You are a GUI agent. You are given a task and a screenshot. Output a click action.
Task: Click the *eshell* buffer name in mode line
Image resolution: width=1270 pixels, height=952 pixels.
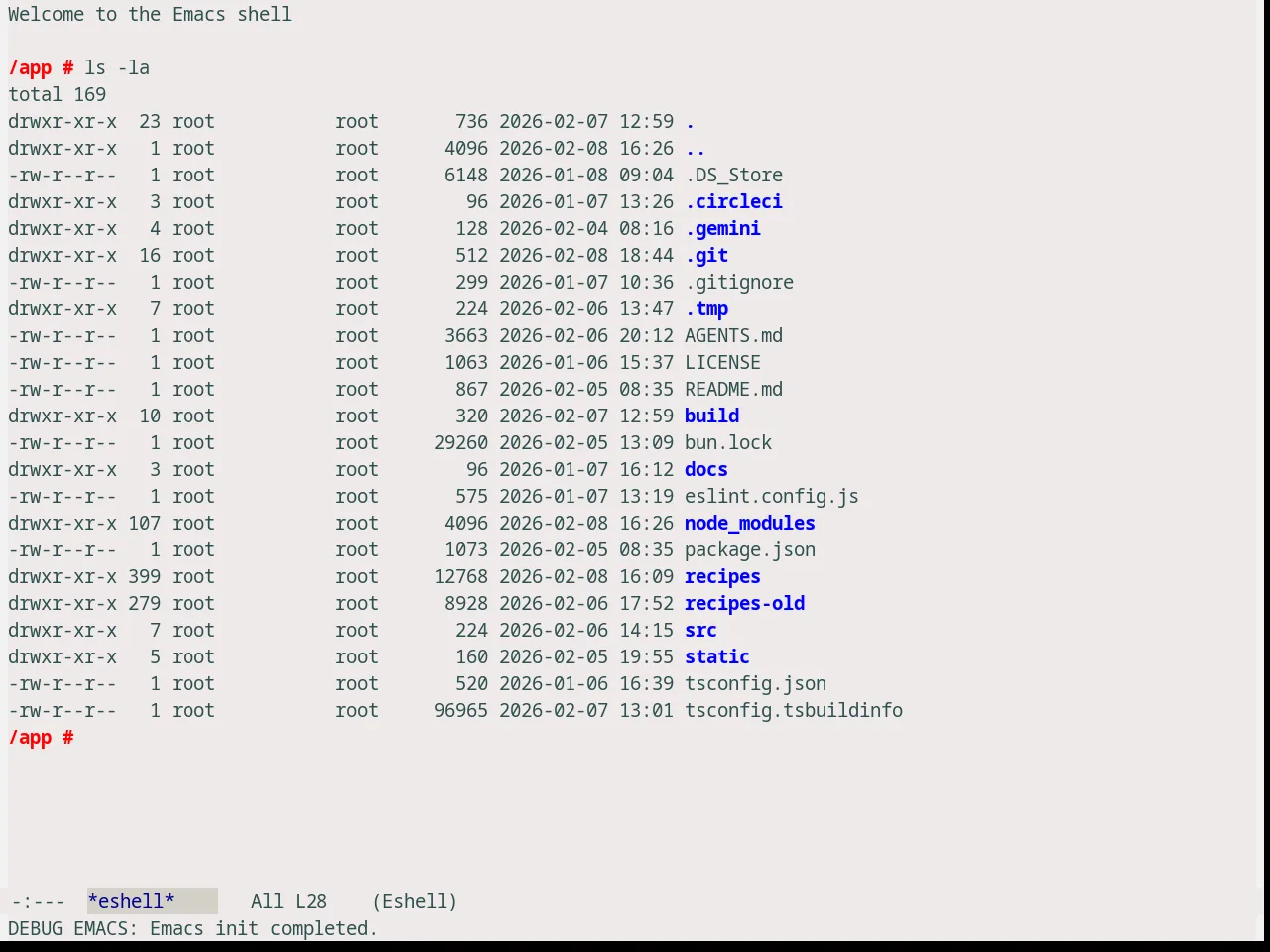[x=131, y=901]
